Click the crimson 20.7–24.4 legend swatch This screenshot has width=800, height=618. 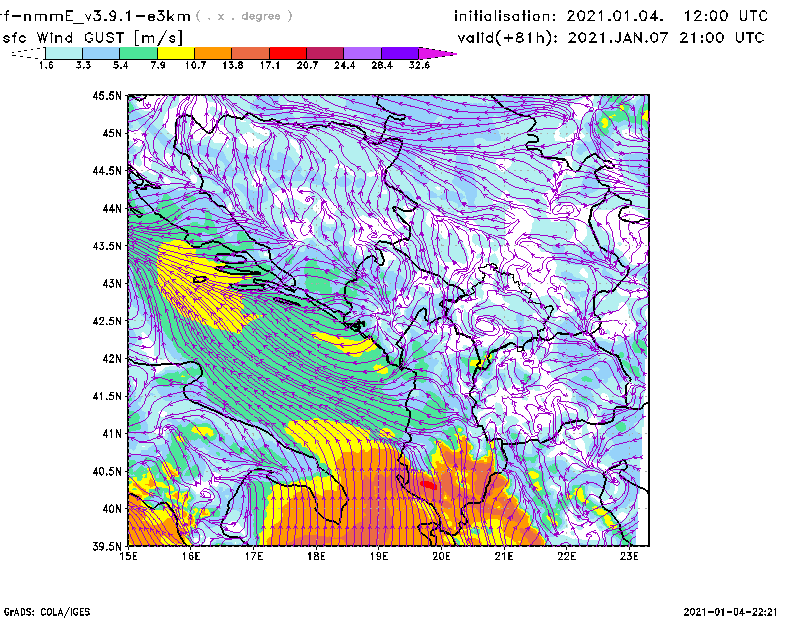coord(325,53)
